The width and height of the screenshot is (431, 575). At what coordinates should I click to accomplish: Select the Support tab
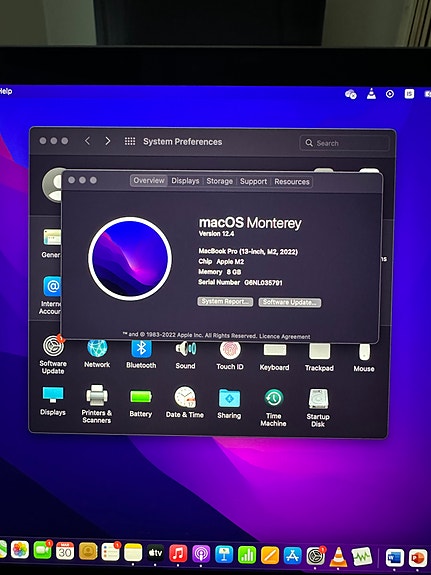pos(253,182)
